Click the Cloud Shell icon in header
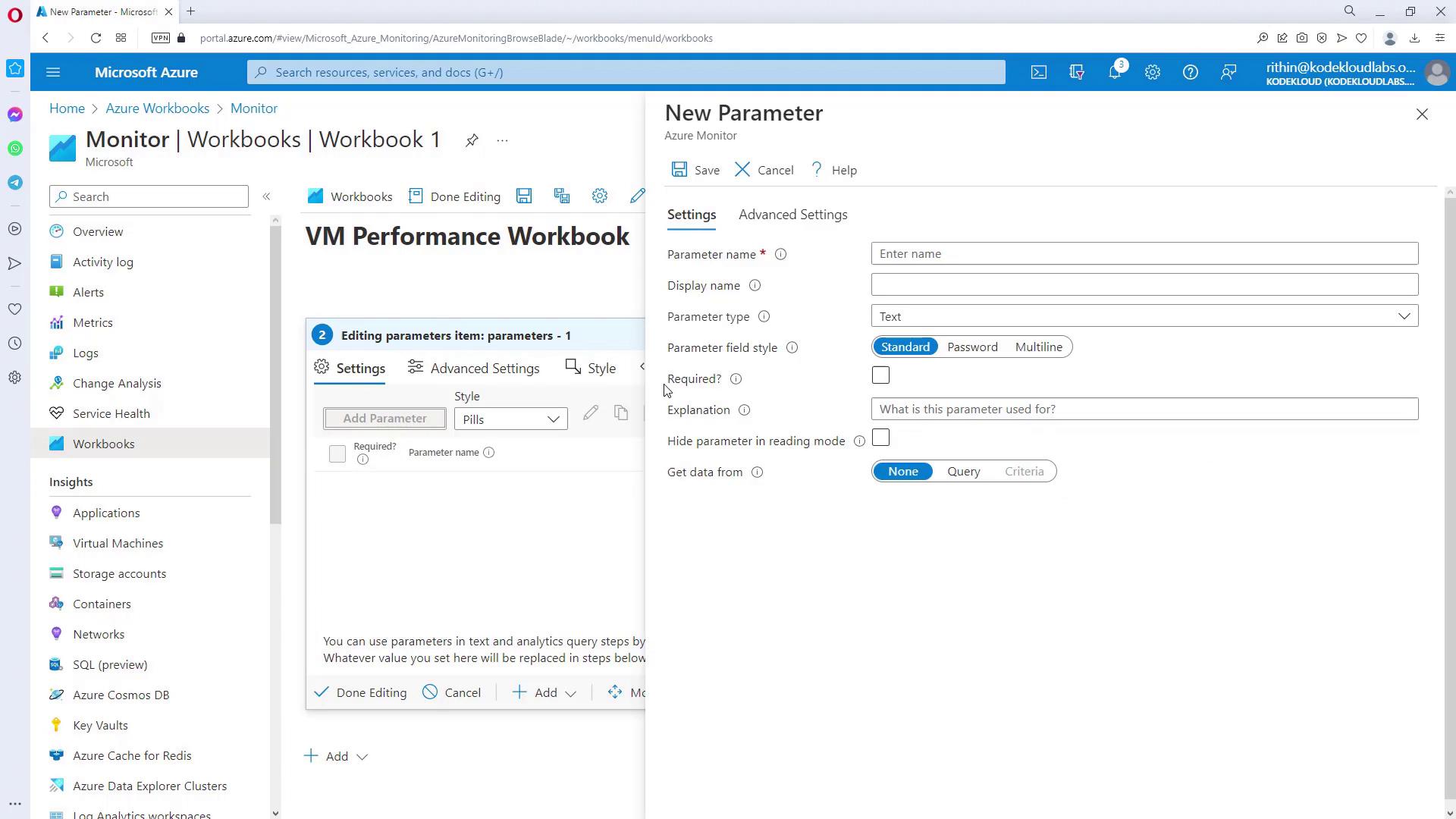This screenshot has width=1456, height=819. 1038,72
